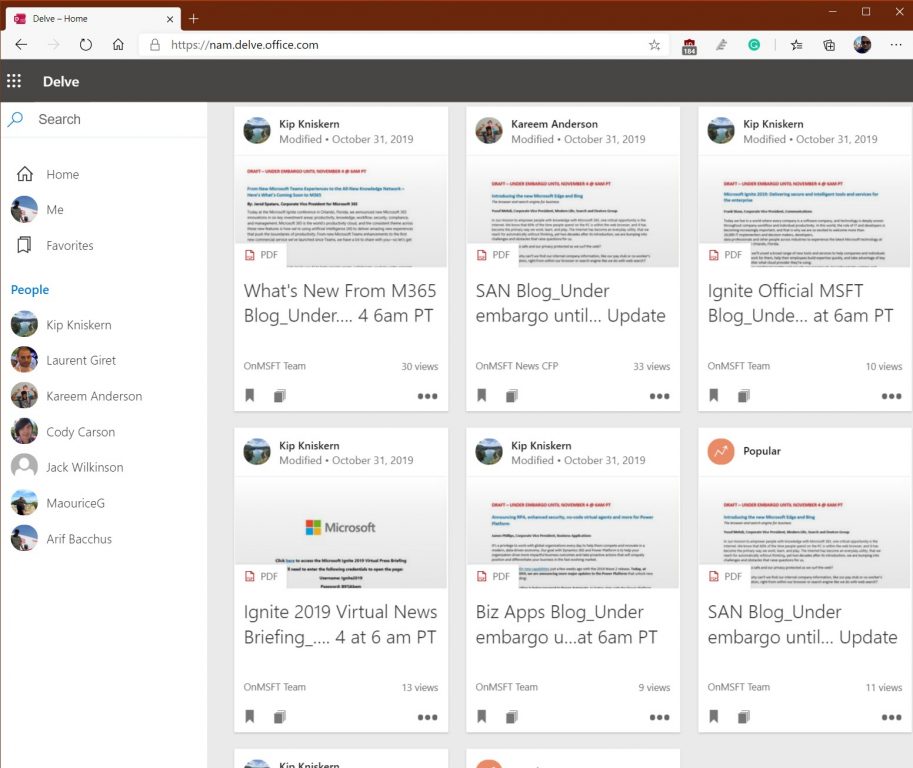Add Ignite 2019 Virtual News Briefing to a board
Image resolution: width=913 pixels, height=768 pixels.
(280, 717)
